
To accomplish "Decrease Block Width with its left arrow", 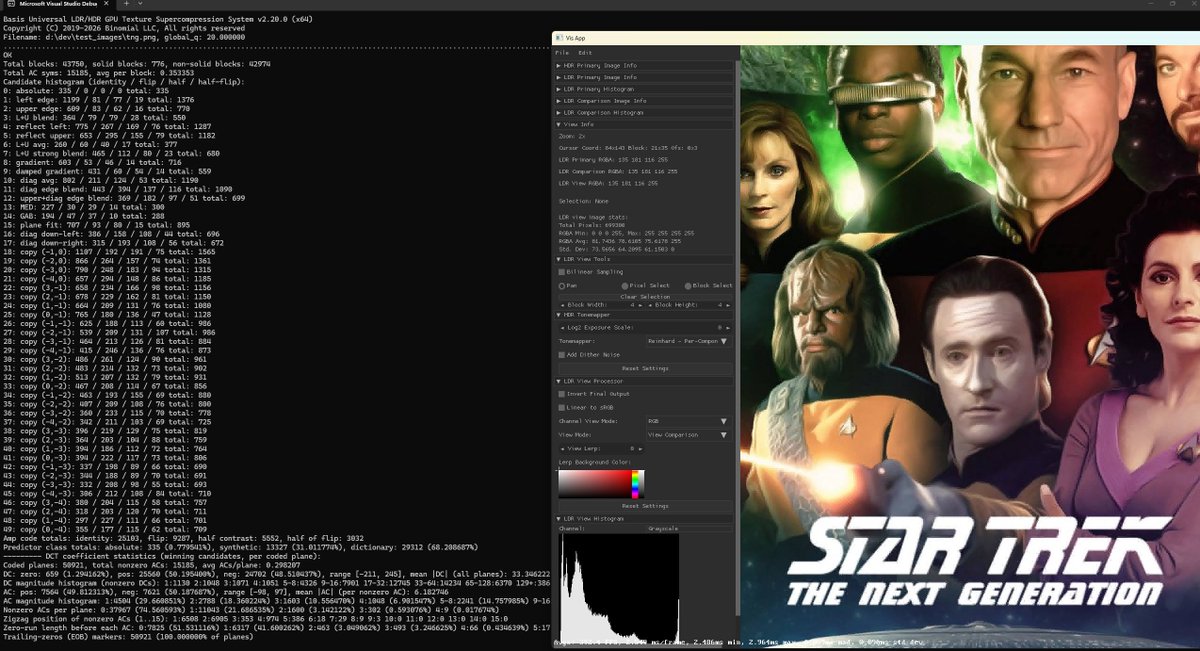I will 562,304.
